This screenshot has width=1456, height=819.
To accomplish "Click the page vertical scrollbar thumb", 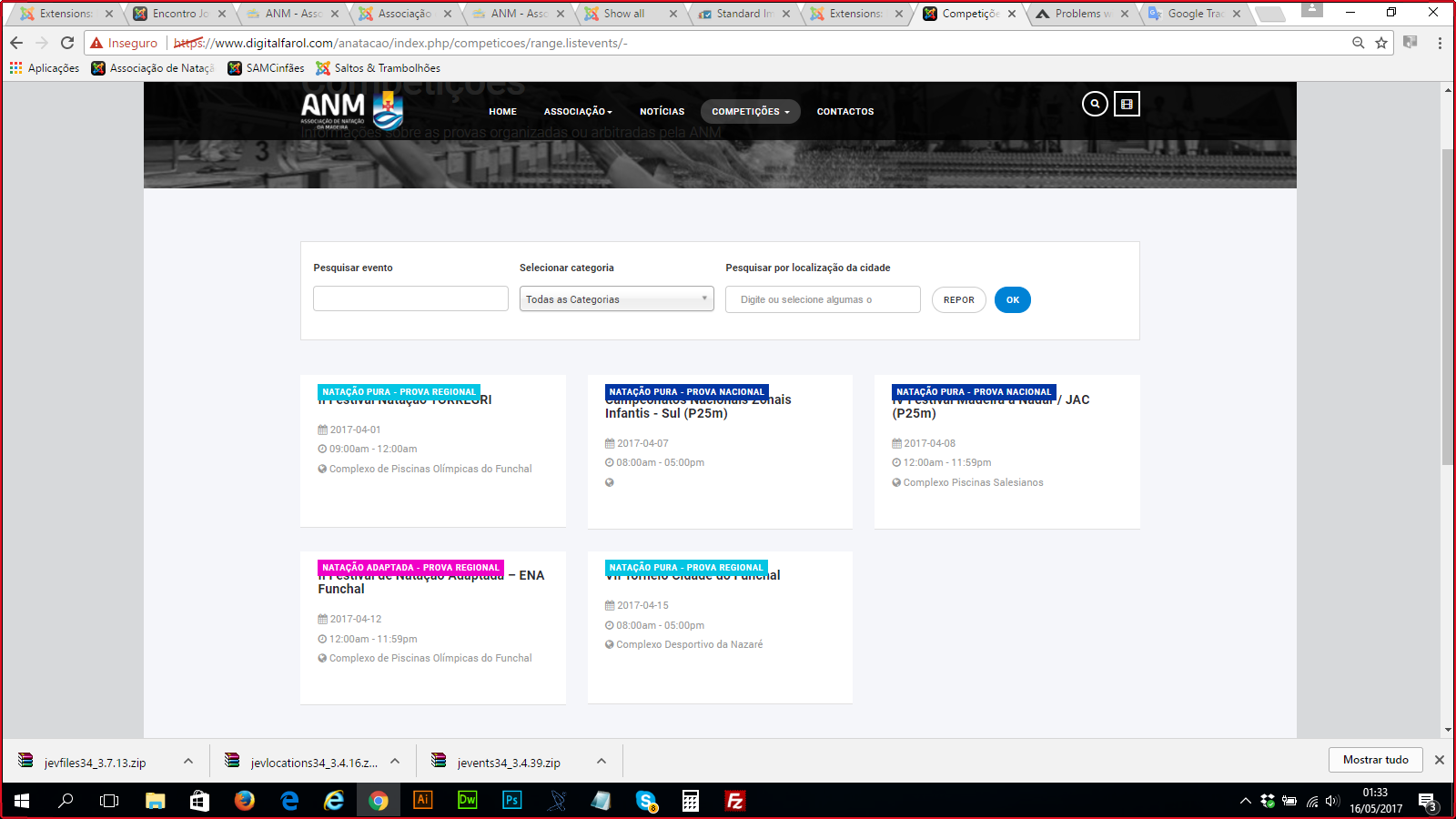I will pyautogui.click(x=1448, y=305).
